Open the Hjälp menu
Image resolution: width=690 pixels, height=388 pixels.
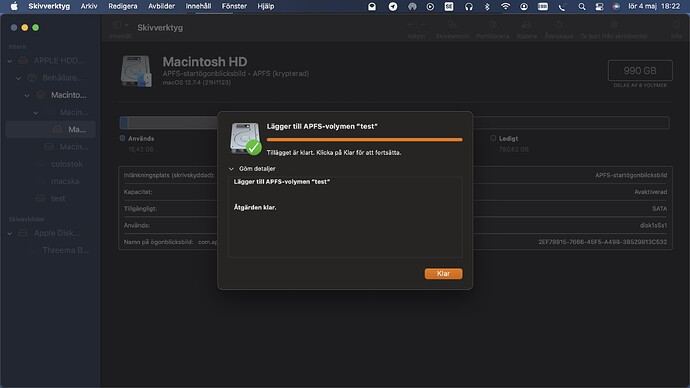pyautogui.click(x=266, y=6)
